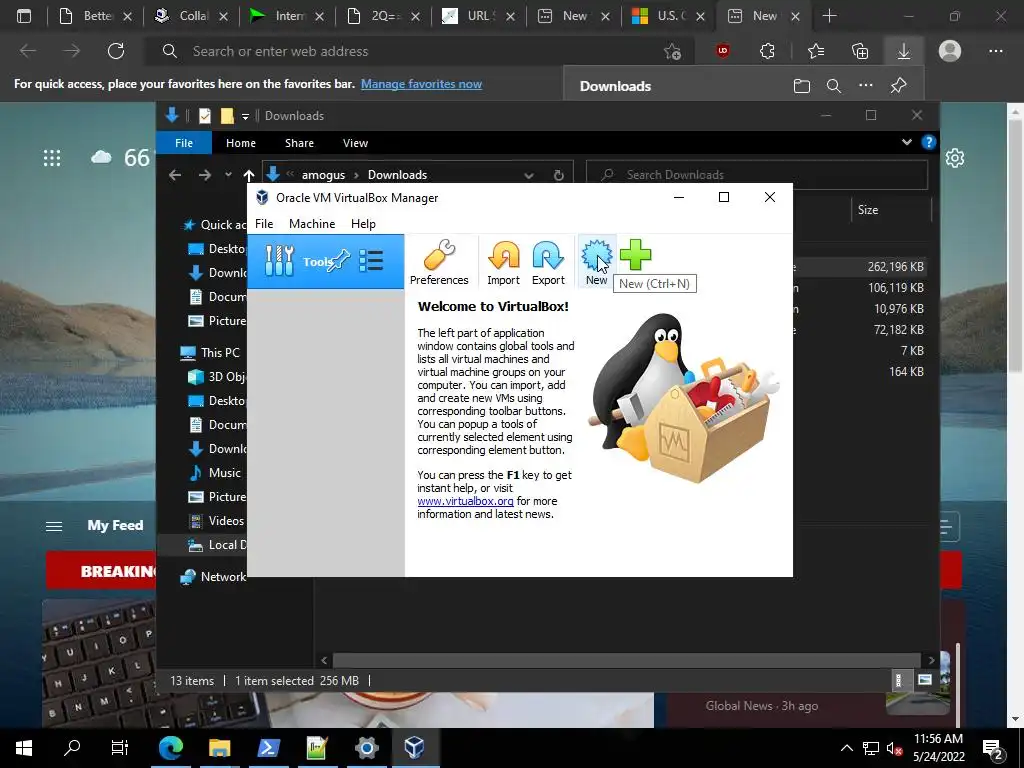Search downloads in the Downloads panel

(x=834, y=86)
